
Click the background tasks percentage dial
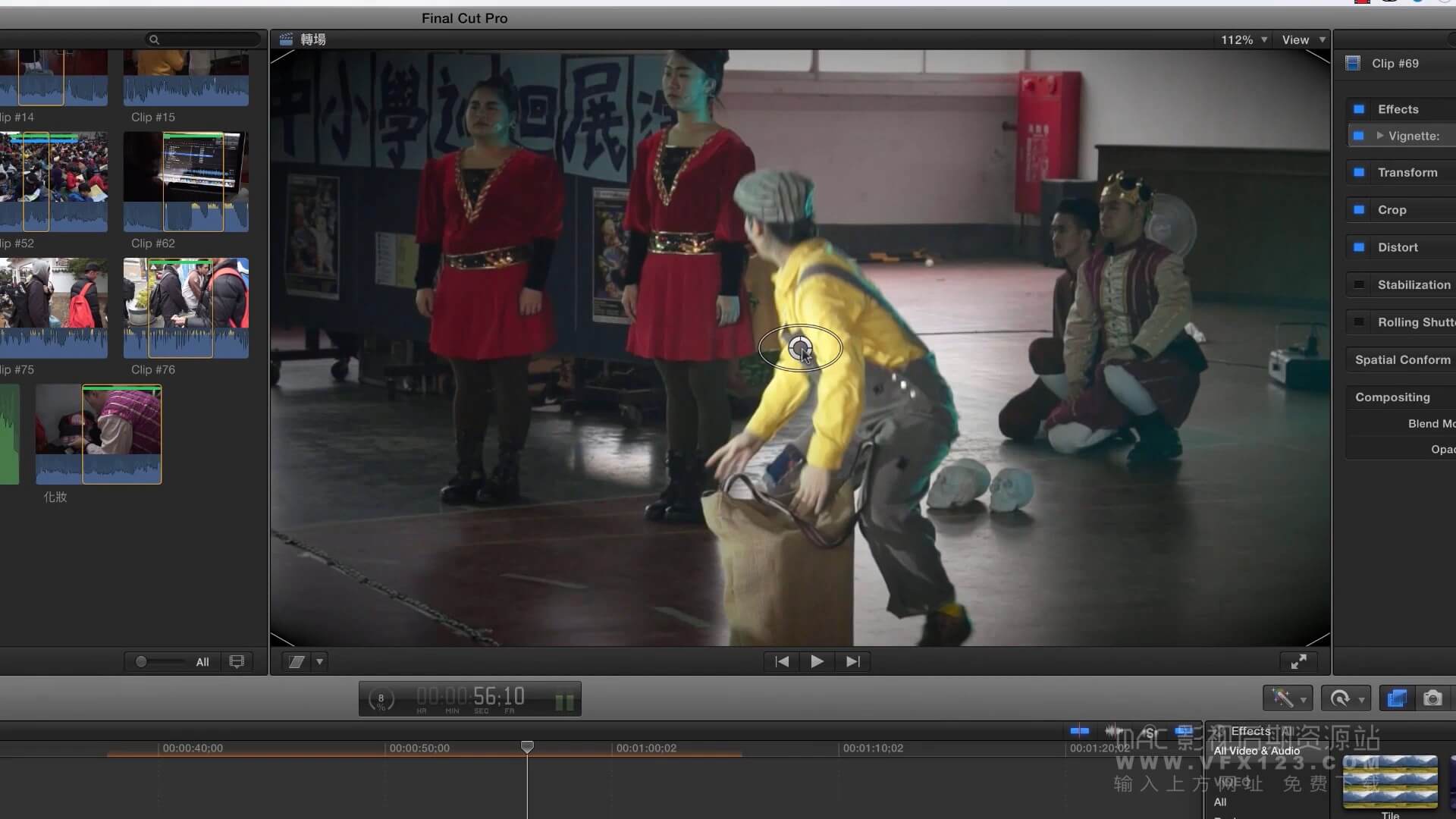pos(381,698)
